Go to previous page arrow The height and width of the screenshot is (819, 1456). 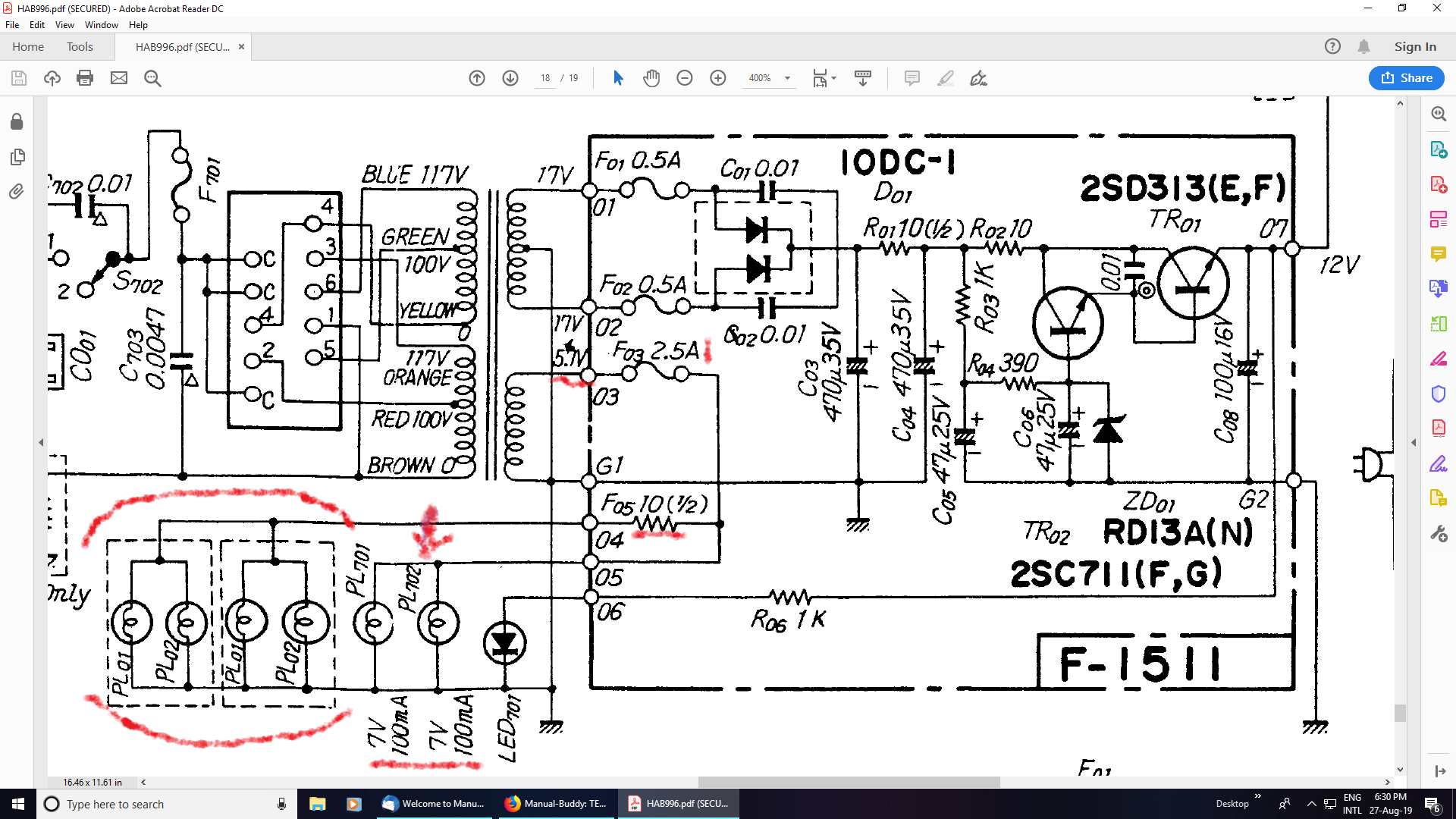click(477, 78)
